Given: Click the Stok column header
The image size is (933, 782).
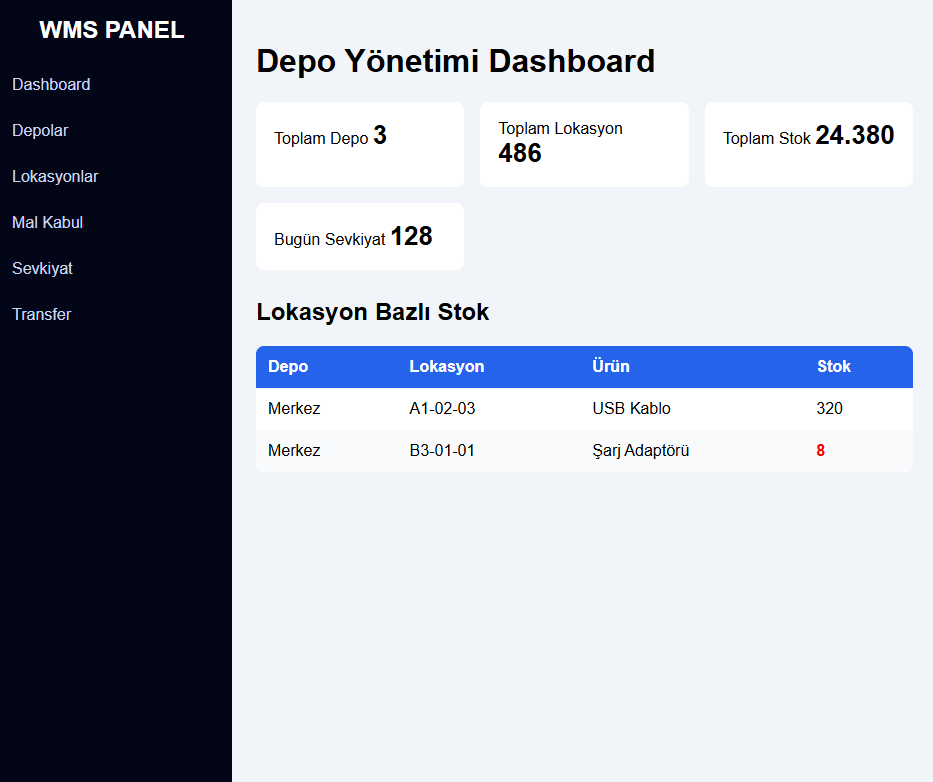Looking at the screenshot, I should point(833,367).
